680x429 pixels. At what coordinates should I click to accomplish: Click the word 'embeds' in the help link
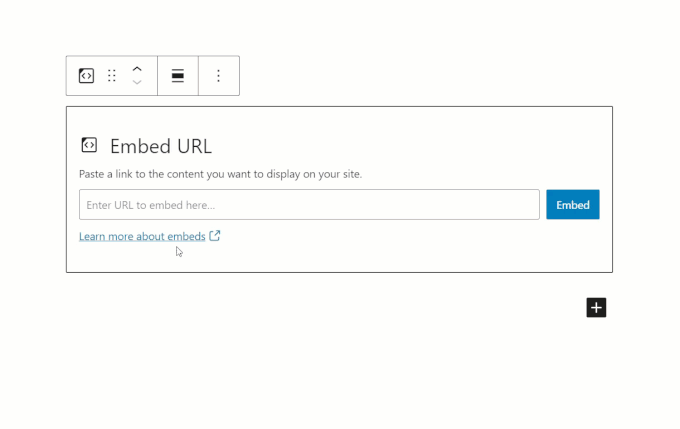point(186,236)
